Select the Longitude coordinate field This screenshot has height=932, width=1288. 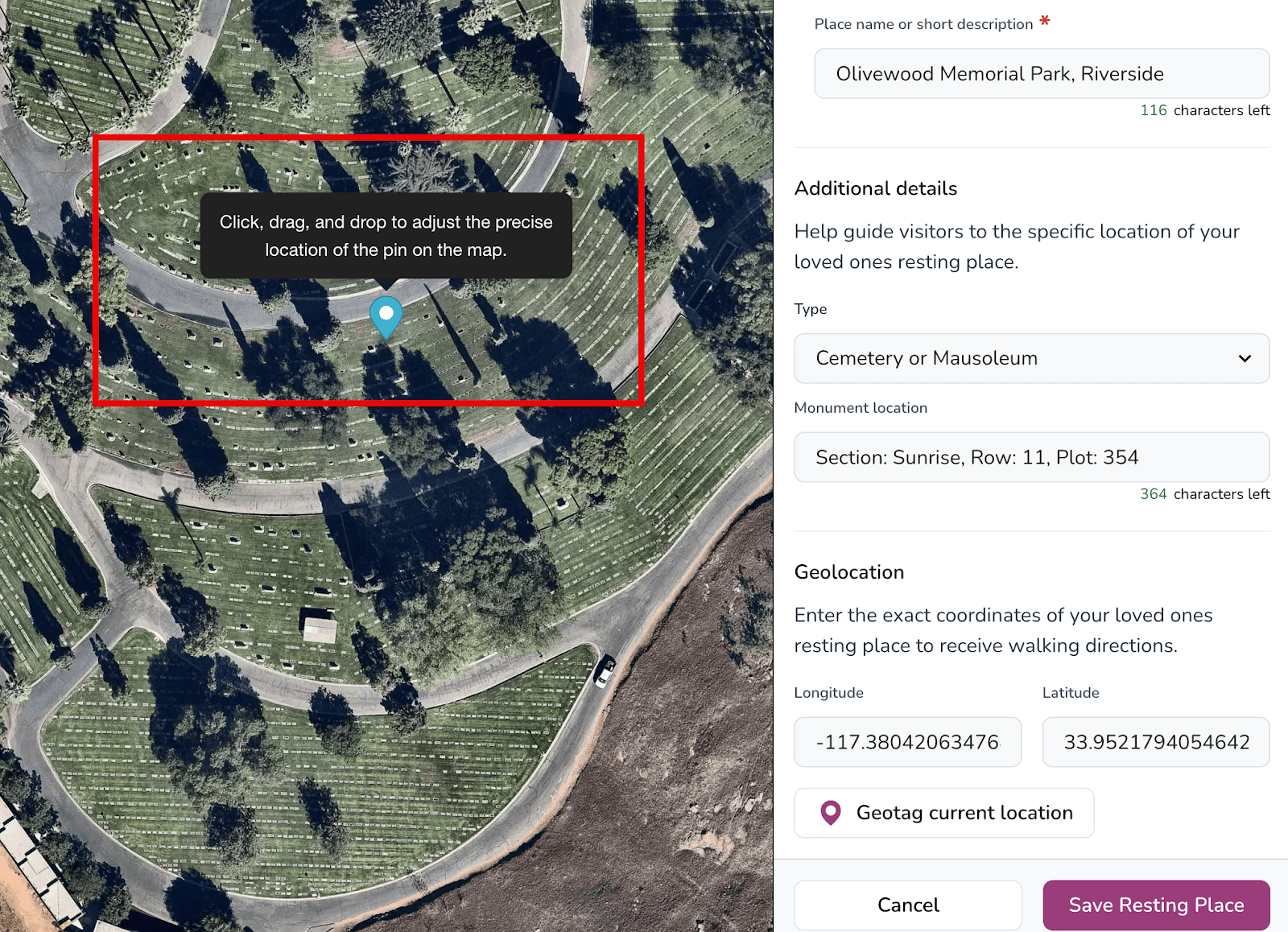click(907, 742)
